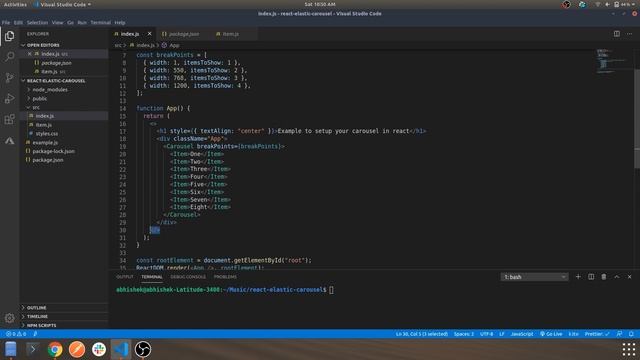Screen dimensions: 640x360
Task: Expand the Timeline section
Action: pos(37,317)
